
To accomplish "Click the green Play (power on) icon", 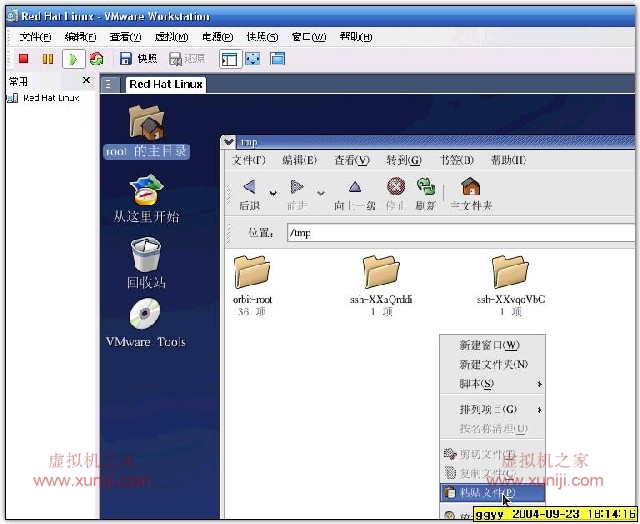I will click(x=73, y=59).
